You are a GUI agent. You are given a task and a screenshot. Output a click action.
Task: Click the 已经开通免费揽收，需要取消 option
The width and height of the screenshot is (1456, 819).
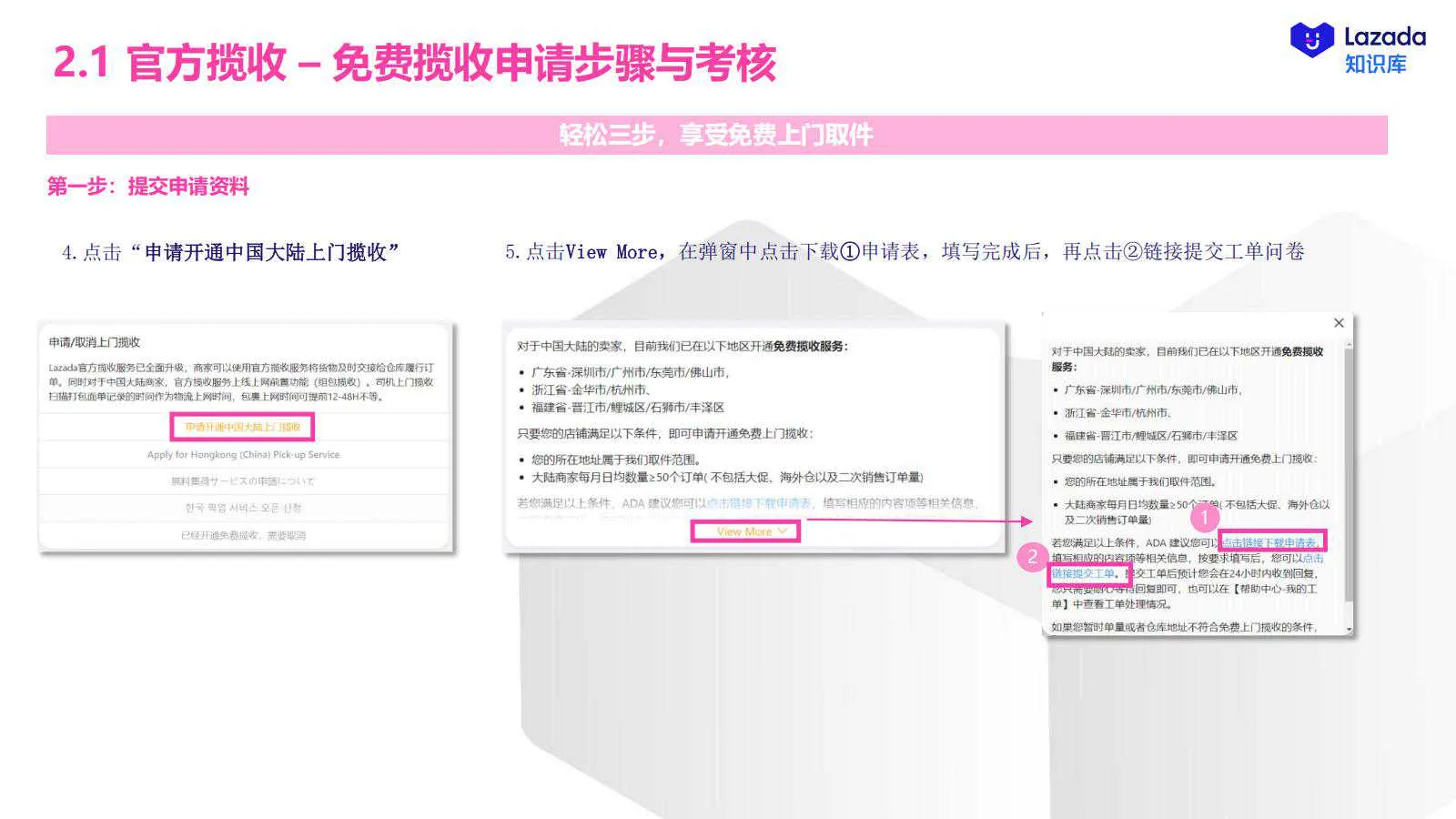244,533
